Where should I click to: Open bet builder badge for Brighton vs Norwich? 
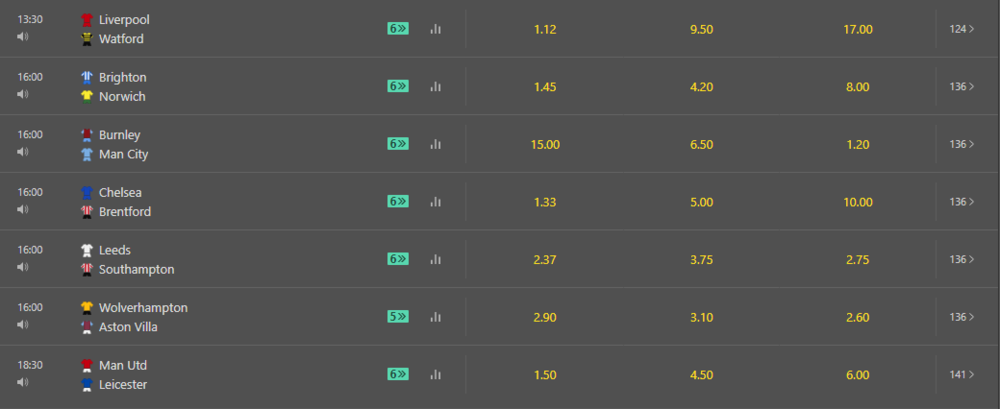[x=398, y=86]
